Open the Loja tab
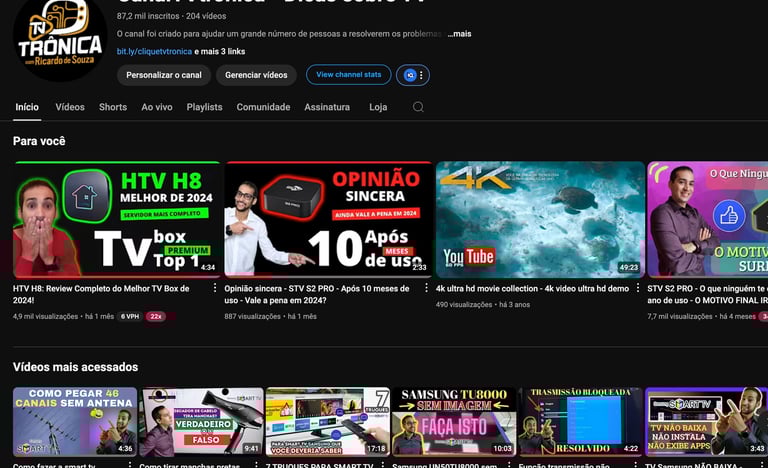This screenshot has width=768, height=468. point(378,107)
